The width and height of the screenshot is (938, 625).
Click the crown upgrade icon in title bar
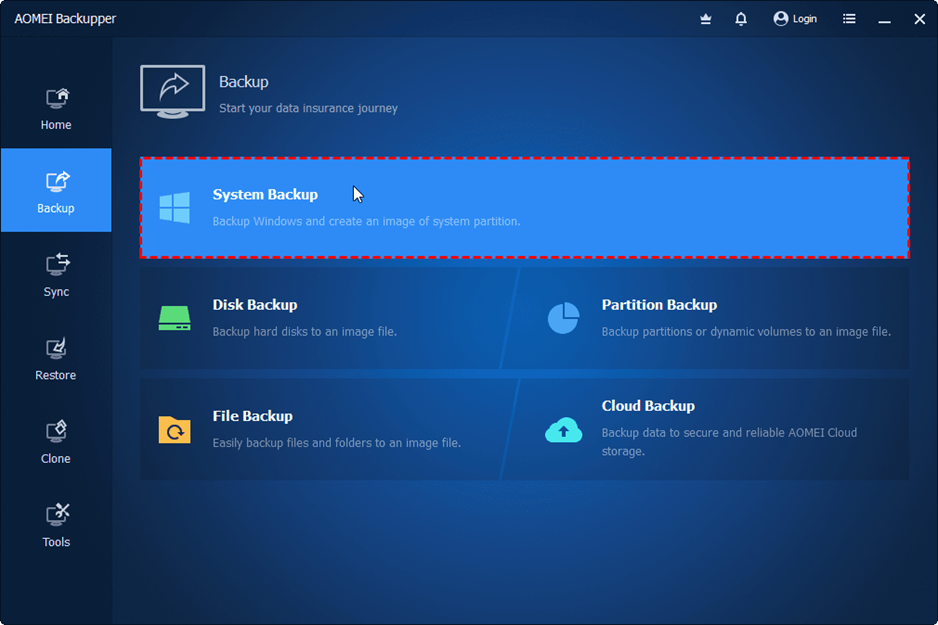pyautogui.click(x=706, y=18)
